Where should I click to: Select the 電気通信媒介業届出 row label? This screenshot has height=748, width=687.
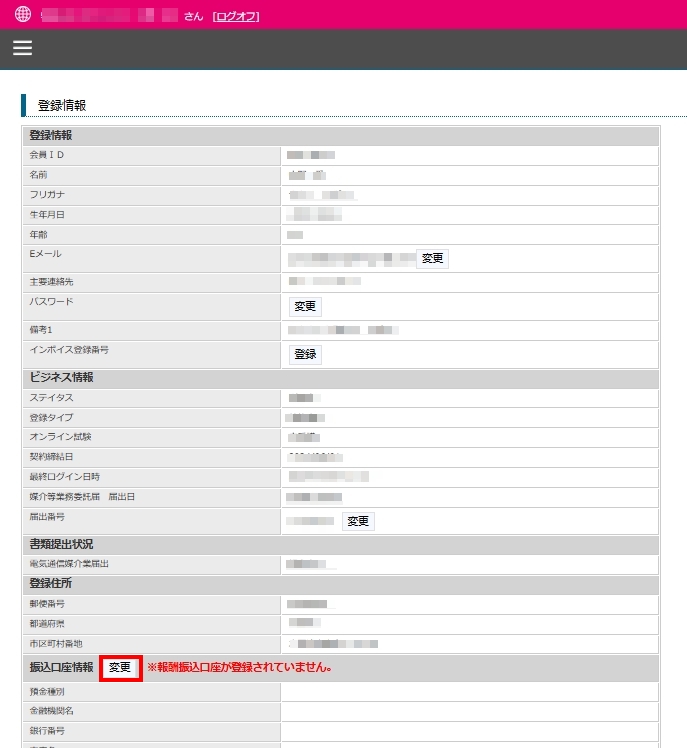tap(69, 564)
